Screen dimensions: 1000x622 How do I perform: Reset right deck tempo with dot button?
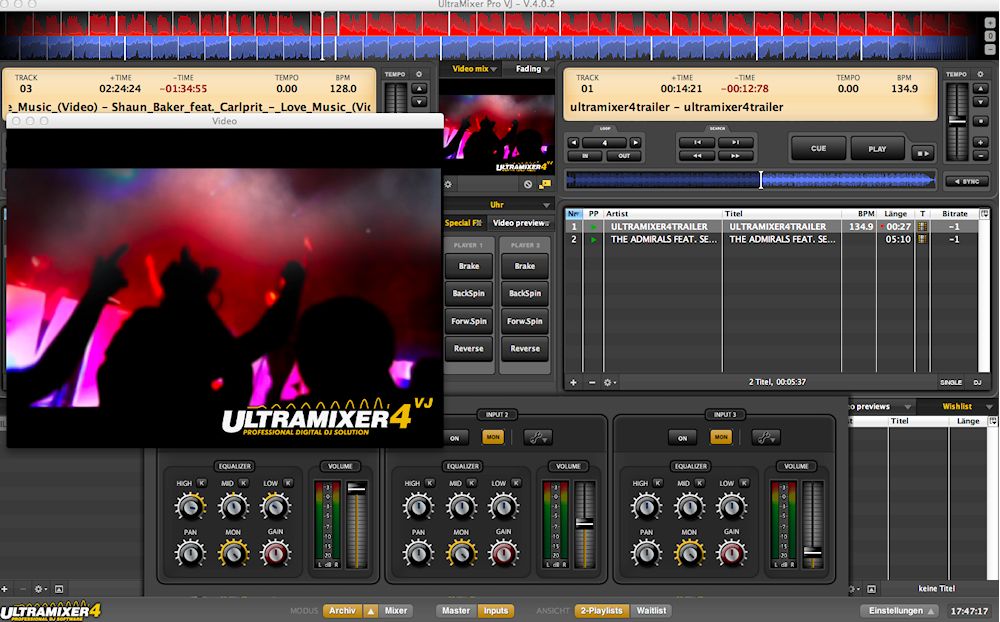[x=980, y=121]
